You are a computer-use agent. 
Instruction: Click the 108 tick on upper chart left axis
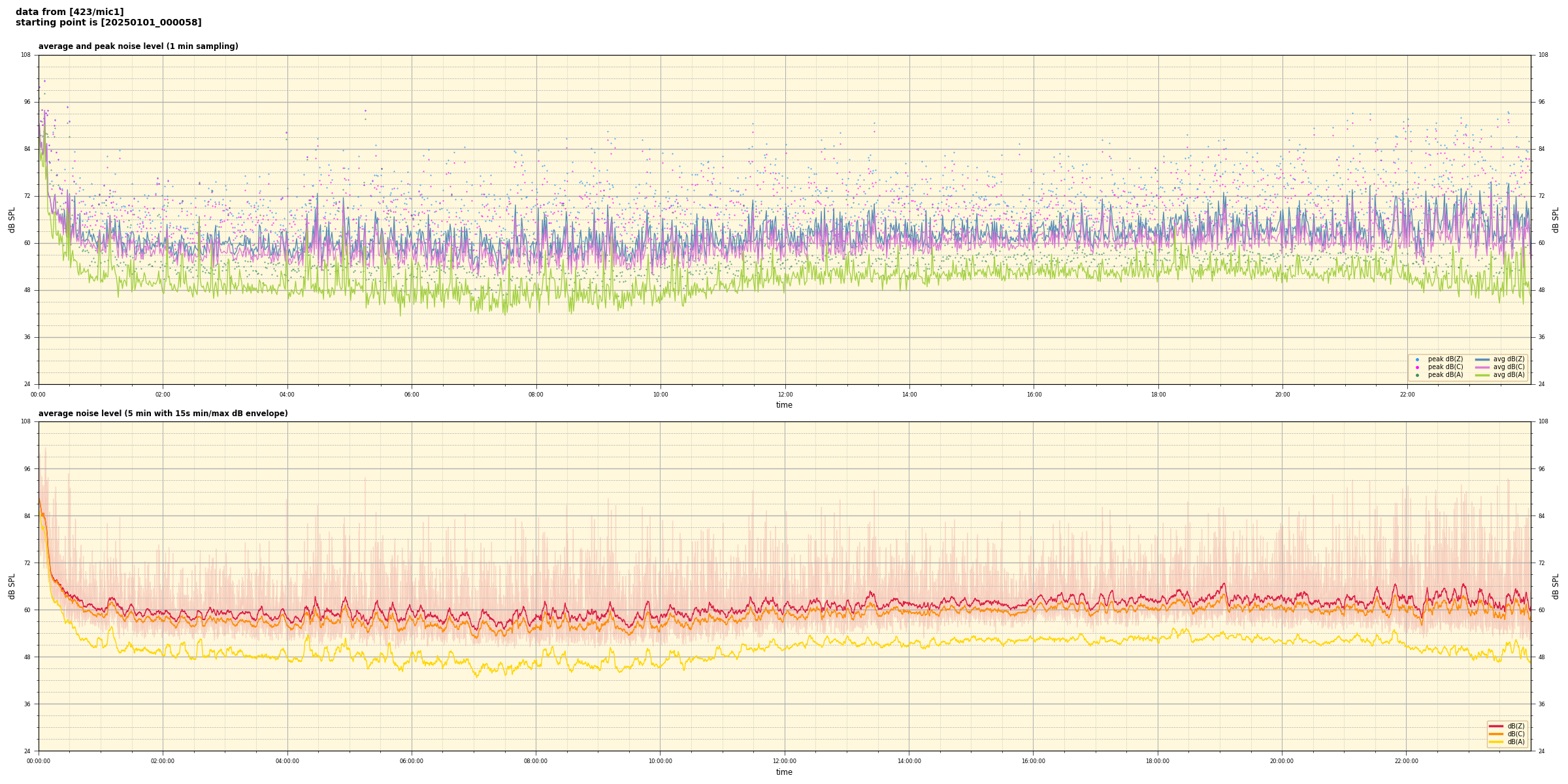pyautogui.click(x=26, y=55)
